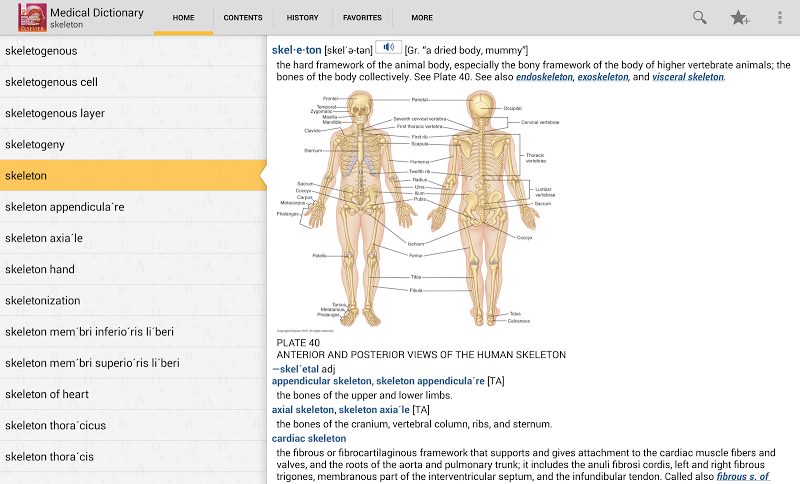Select 'skeletogenous cell' entry

pos(133,82)
